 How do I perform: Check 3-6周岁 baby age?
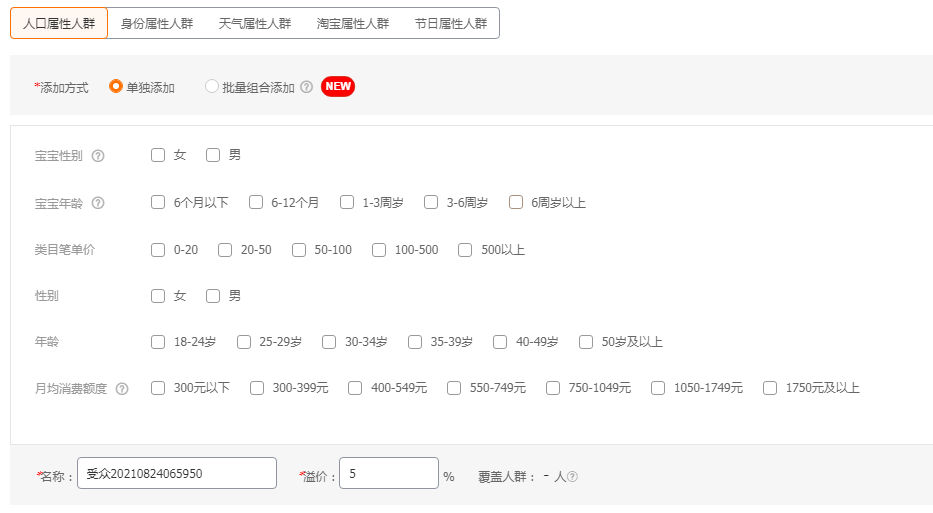point(431,202)
